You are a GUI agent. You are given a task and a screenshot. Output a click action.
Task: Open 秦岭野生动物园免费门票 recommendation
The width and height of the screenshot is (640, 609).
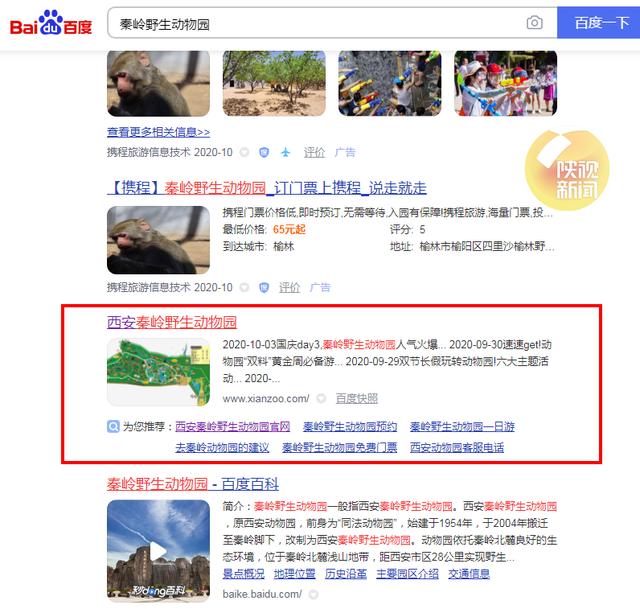coord(340,447)
